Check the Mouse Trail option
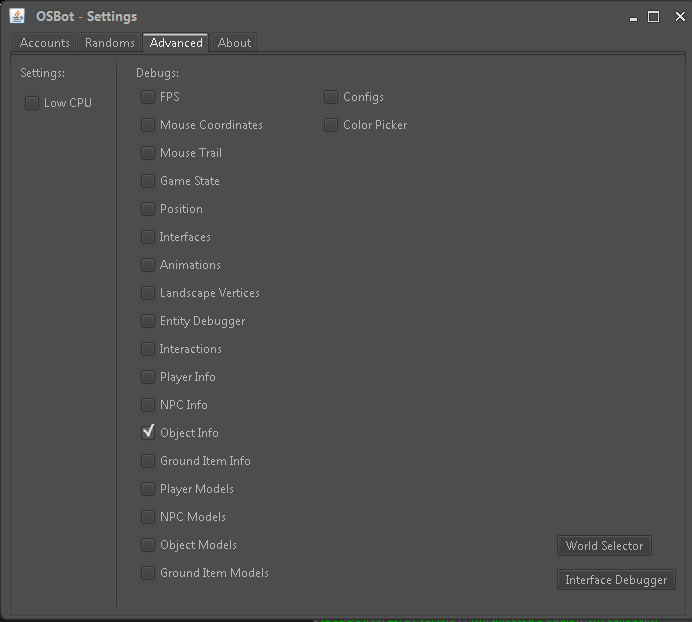Image resolution: width=692 pixels, height=622 pixels. [148, 153]
